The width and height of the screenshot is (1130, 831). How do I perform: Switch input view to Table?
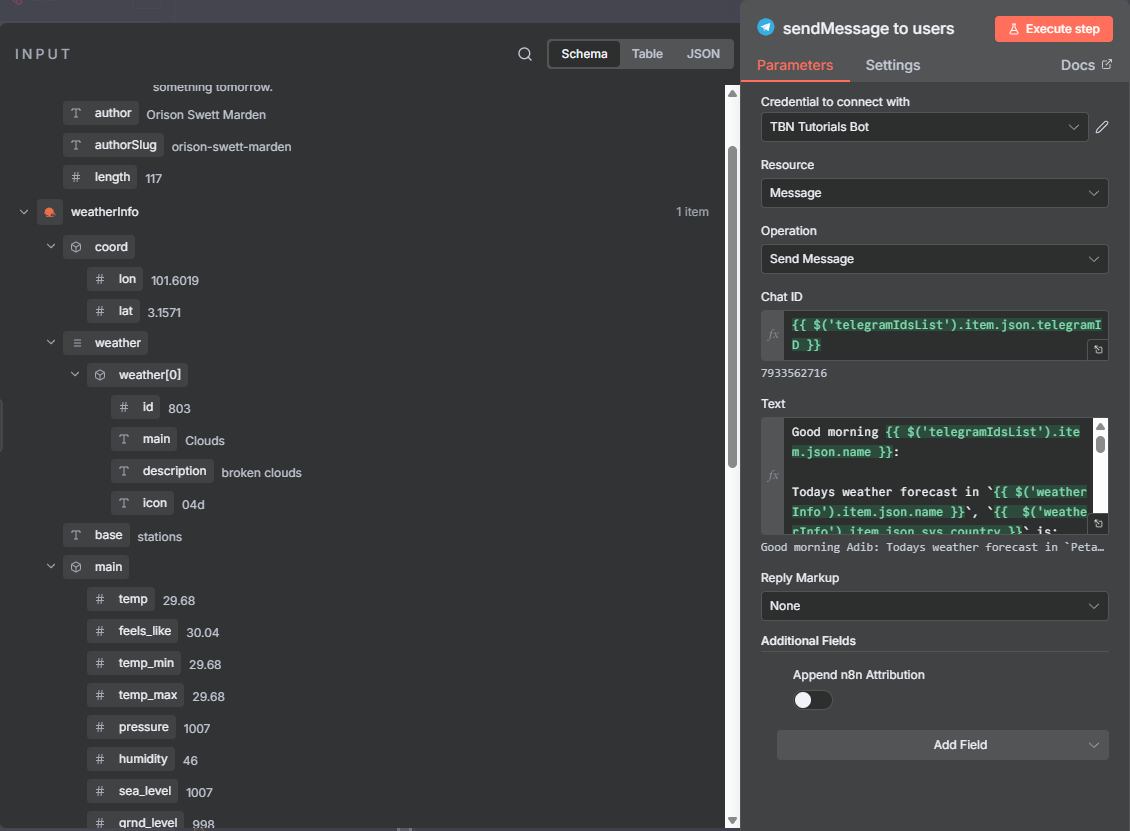[x=647, y=54]
